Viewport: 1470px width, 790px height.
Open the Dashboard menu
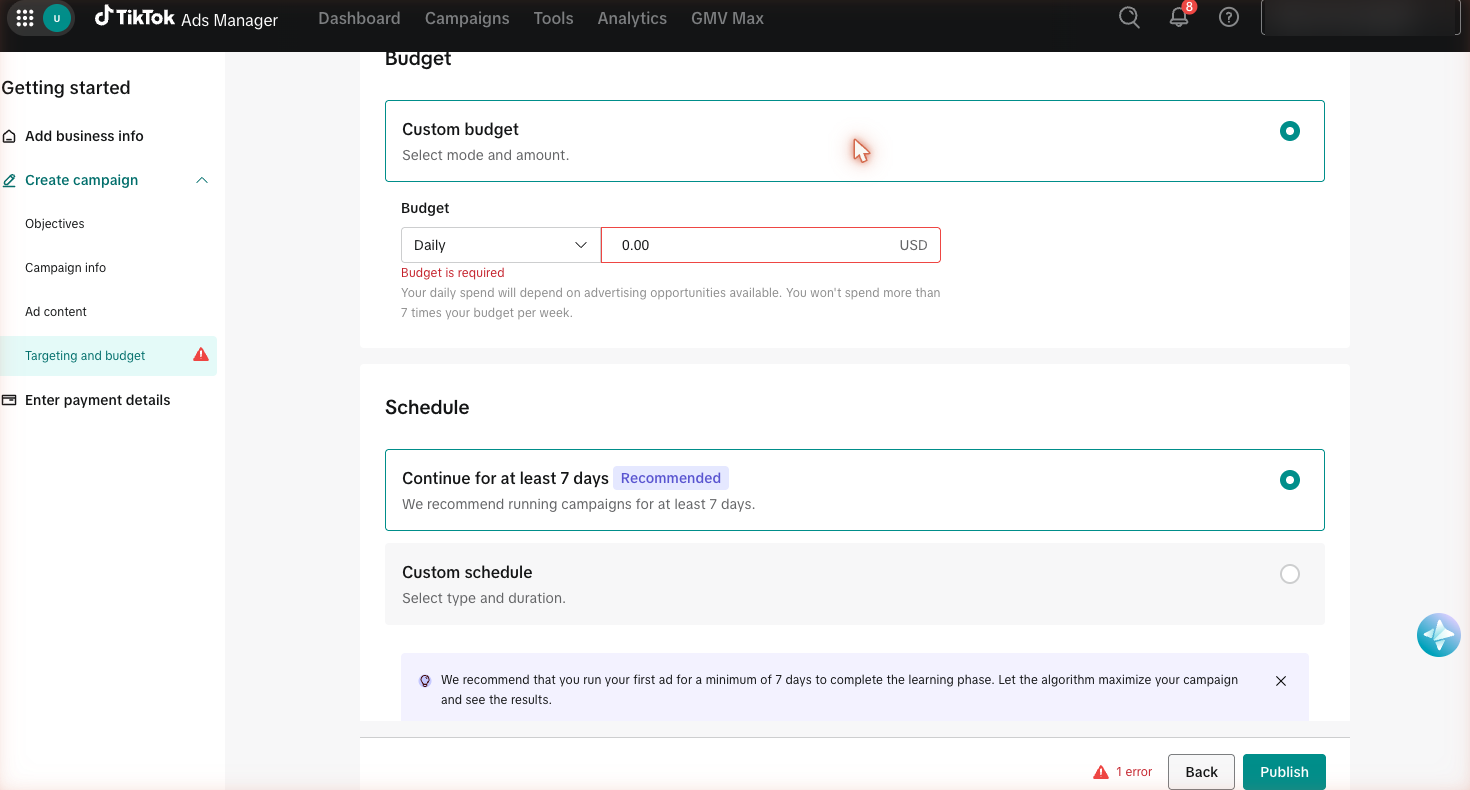pyautogui.click(x=359, y=18)
